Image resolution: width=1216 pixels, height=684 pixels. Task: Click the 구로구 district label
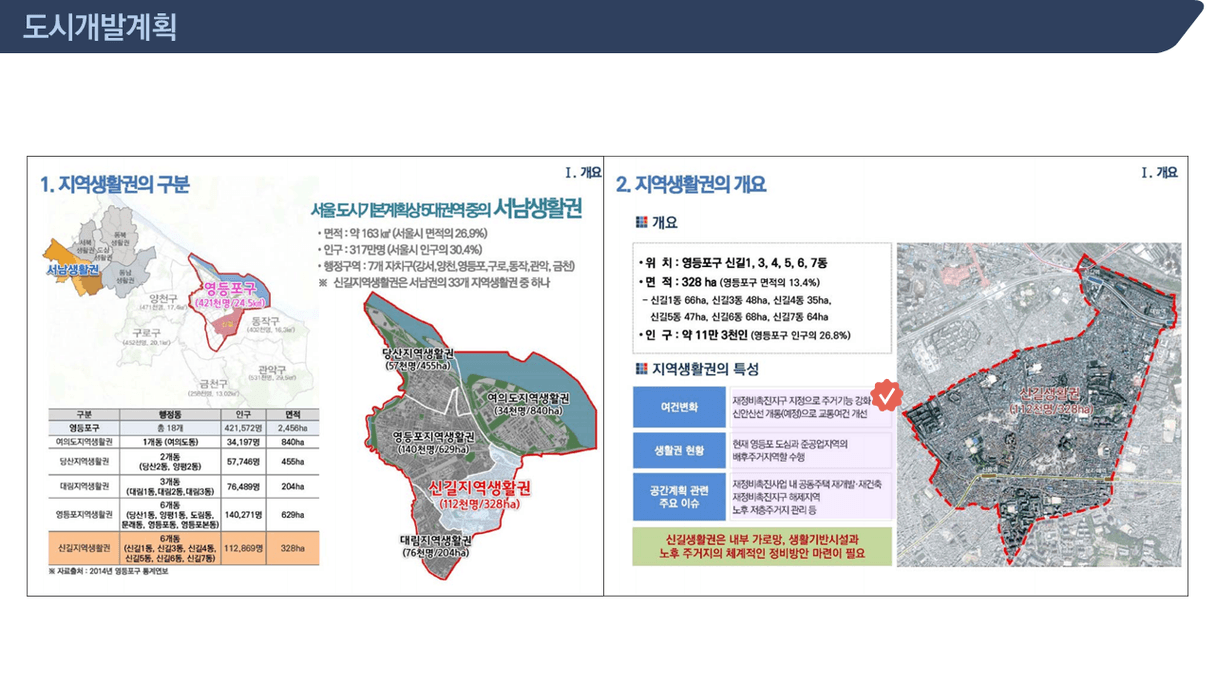pyautogui.click(x=146, y=333)
